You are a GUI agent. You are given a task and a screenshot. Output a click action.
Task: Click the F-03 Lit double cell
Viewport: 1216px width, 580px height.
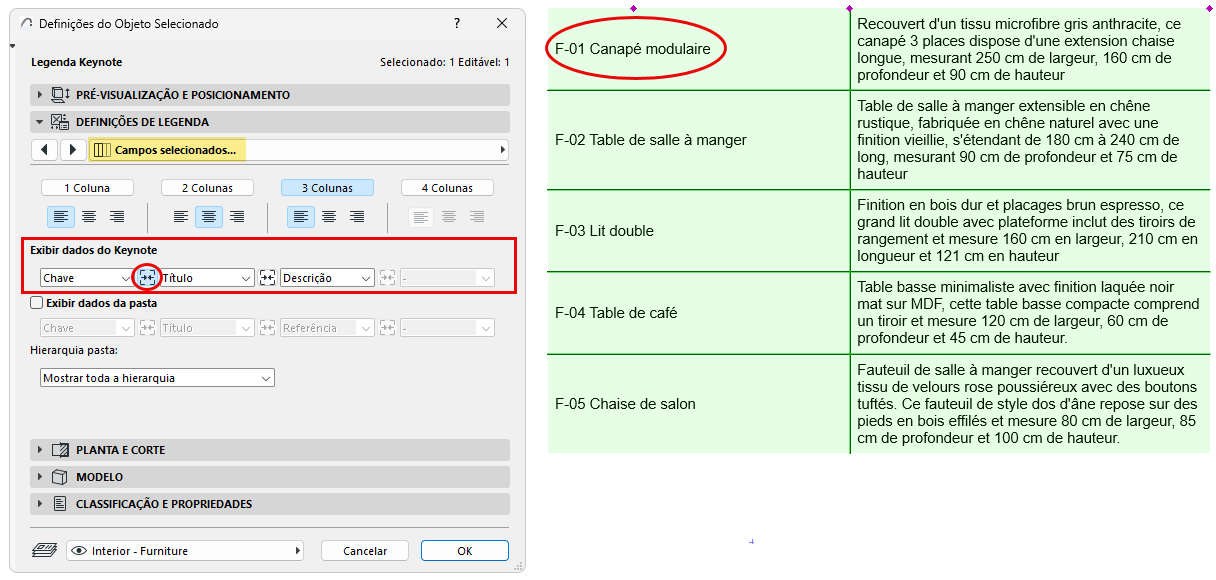click(x=698, y=231)
